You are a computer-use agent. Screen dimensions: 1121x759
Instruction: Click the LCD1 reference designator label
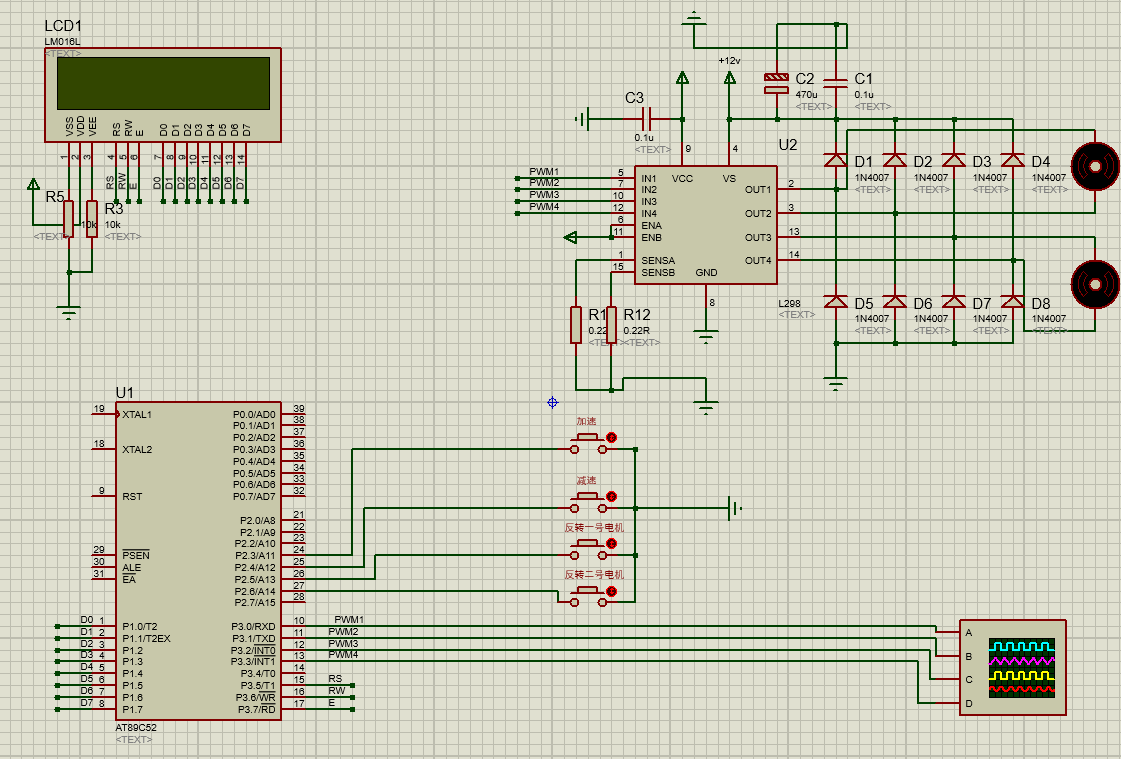(63, 26)
